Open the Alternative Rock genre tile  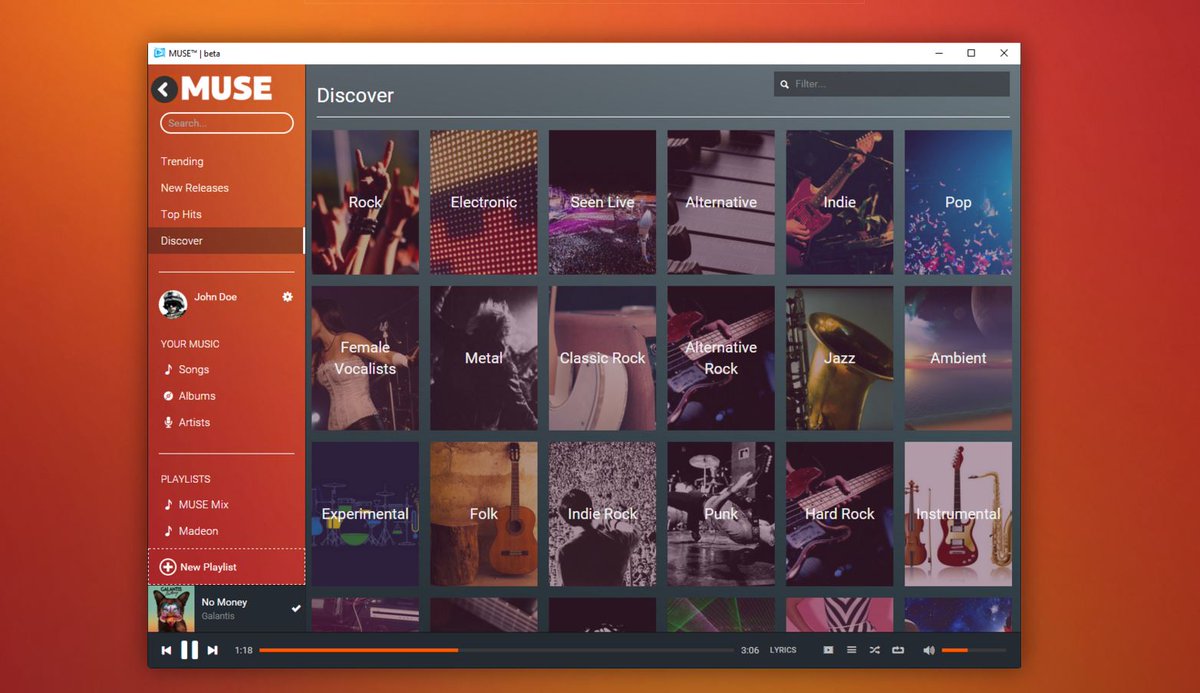pos(721,358)
